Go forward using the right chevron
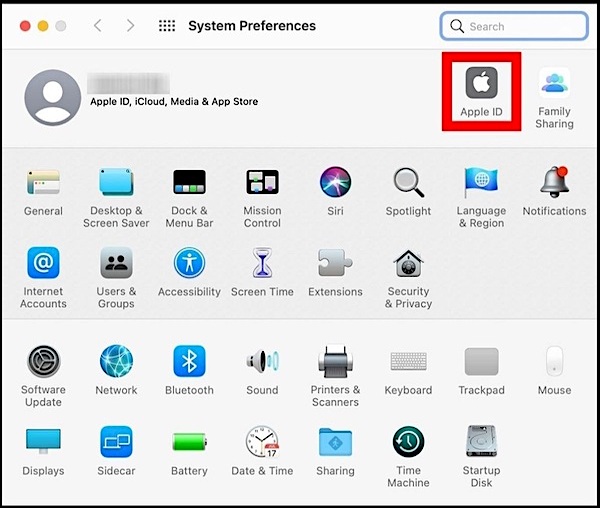This screenshot has height=508, width=600. [130, 26]
